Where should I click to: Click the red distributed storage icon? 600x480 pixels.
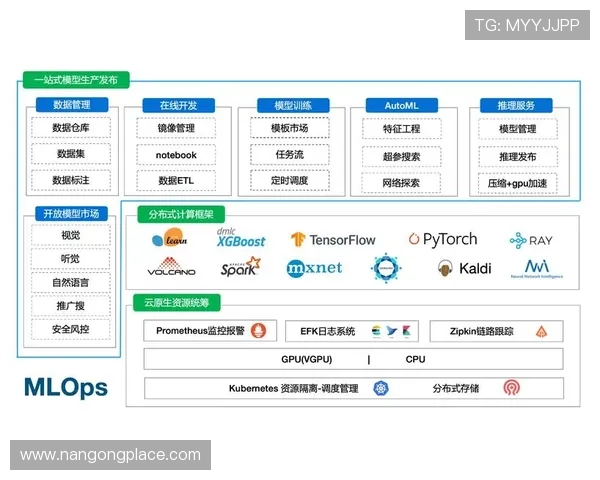[512, 387]
